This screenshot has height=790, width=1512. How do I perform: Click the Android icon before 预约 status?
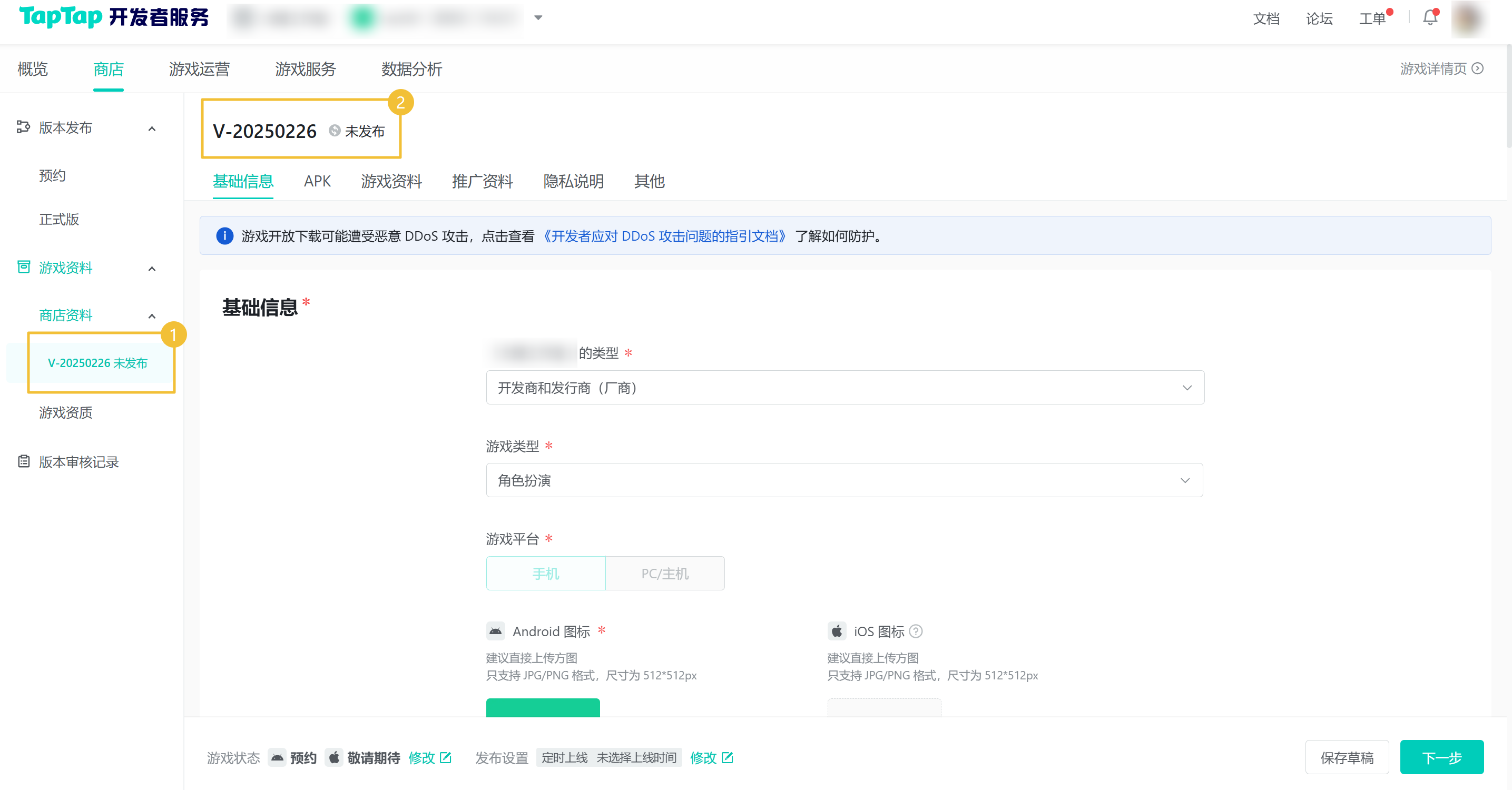277,757
